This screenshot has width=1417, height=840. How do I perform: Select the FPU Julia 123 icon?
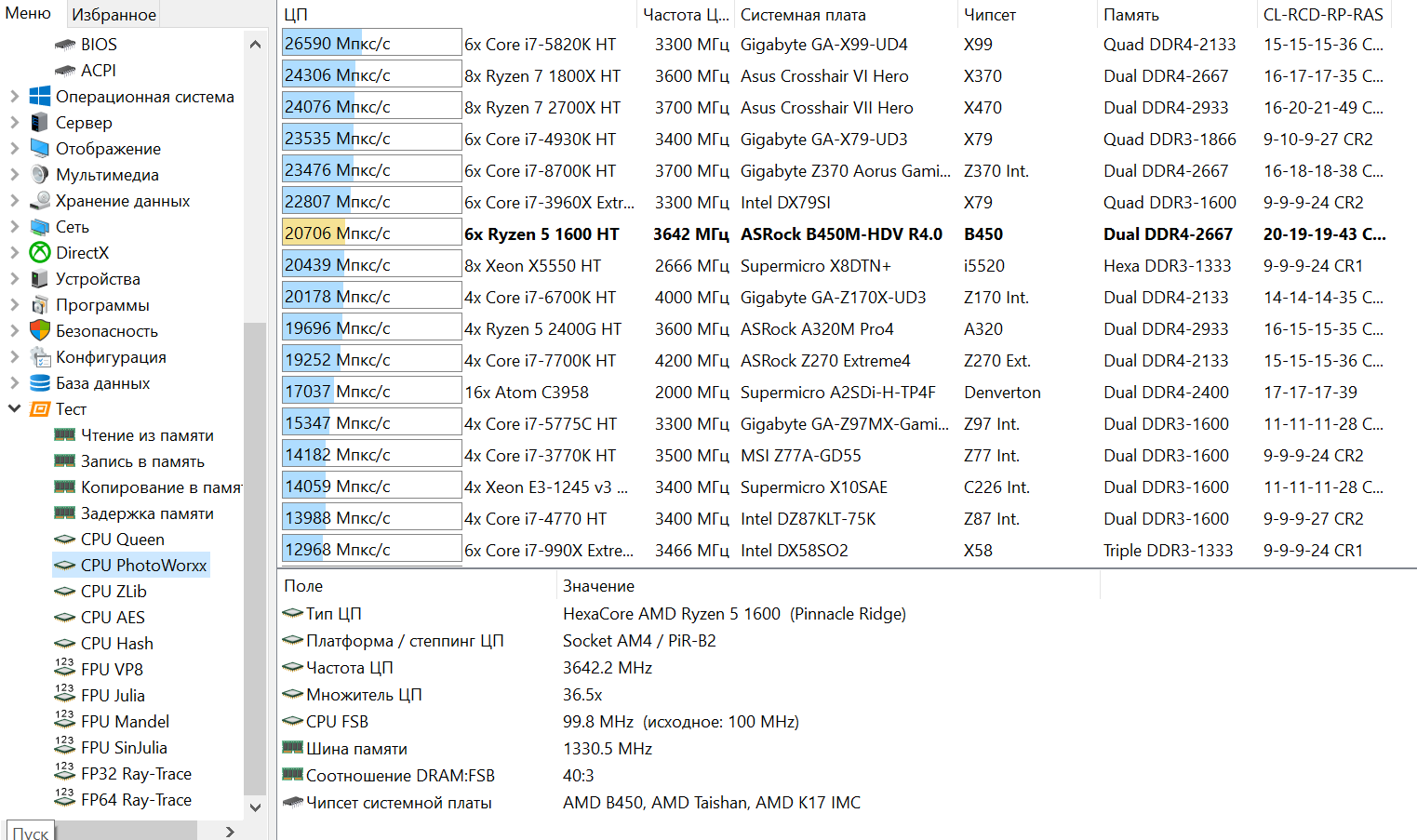click(65, 694)
